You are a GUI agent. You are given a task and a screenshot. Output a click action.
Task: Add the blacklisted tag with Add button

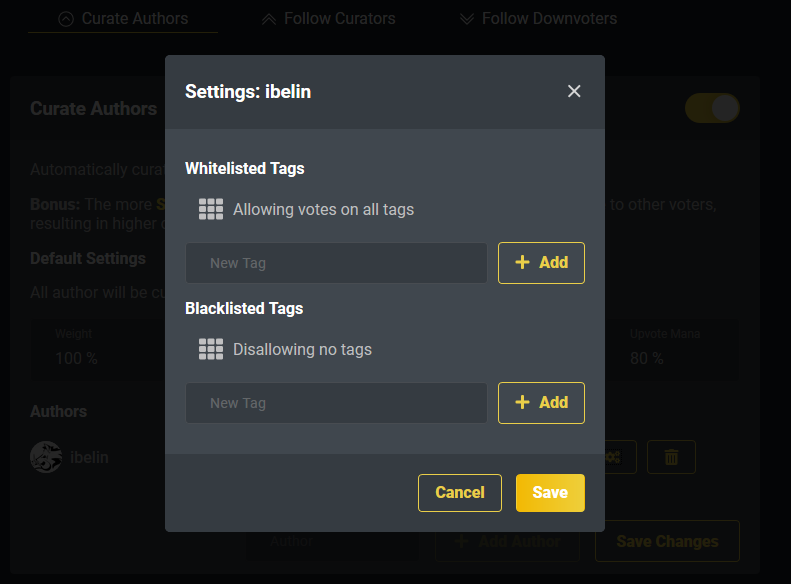(x=541, y=403)
